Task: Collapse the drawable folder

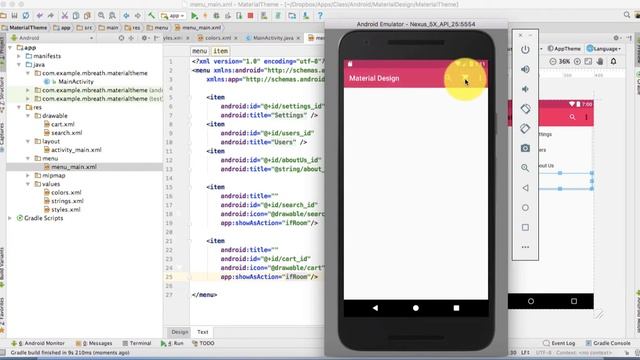Action: pos(28,116)
